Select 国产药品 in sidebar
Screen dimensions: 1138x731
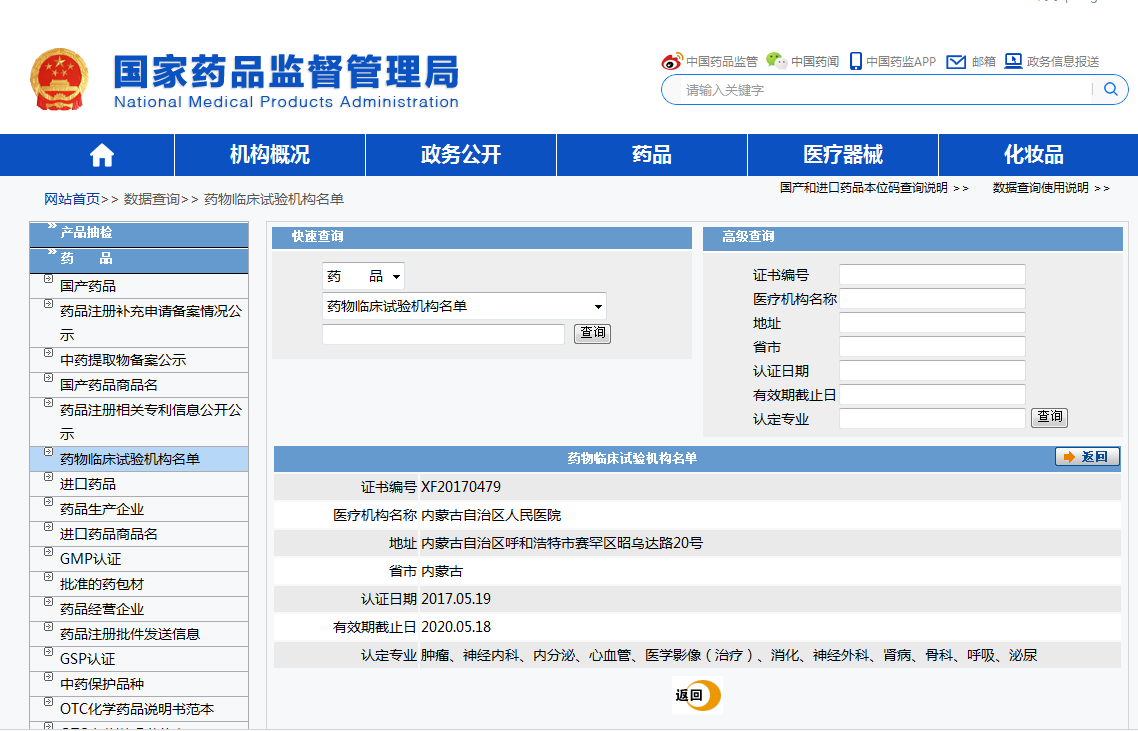[88, 286]
